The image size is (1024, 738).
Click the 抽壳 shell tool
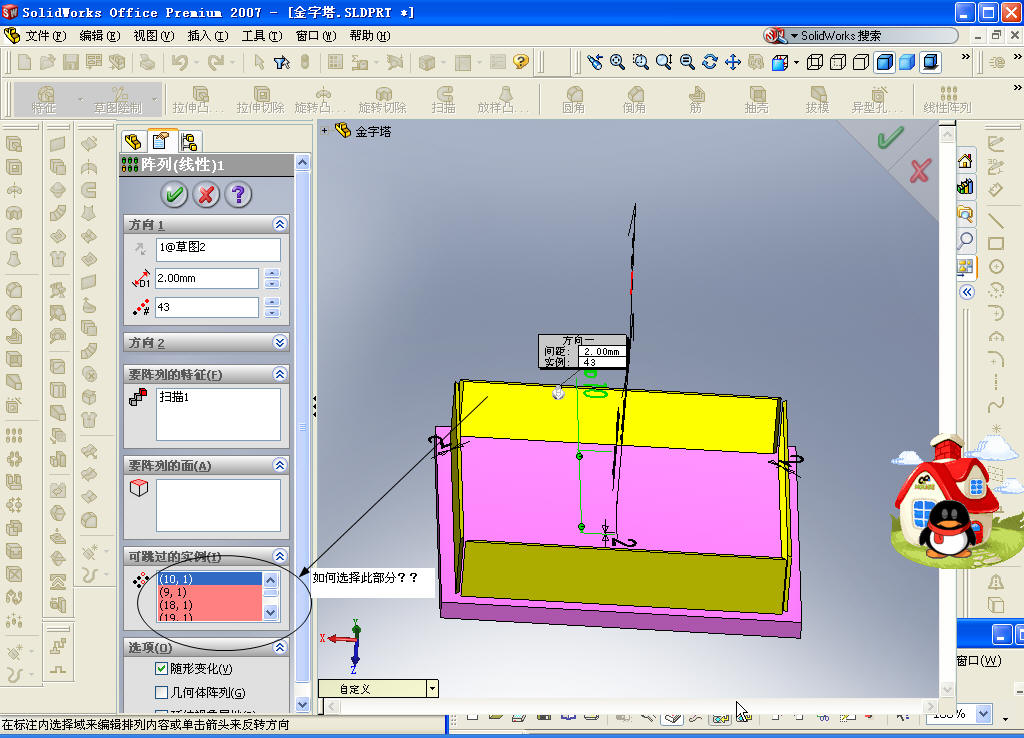[756, 99]
